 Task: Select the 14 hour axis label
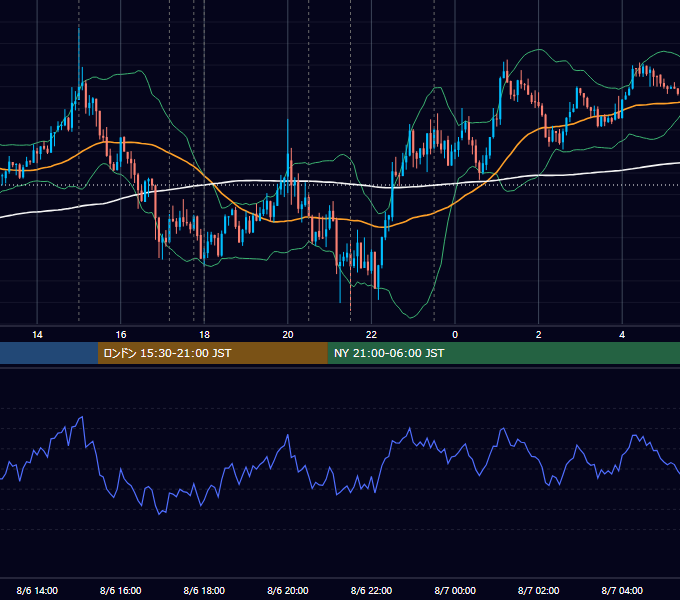click(37, 335)
